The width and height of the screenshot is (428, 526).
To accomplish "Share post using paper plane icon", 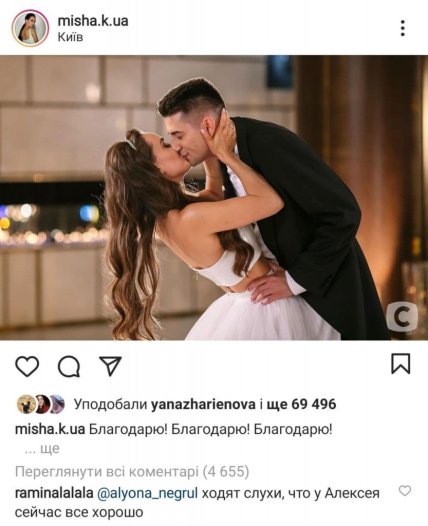I will click(x=110, y=366).
